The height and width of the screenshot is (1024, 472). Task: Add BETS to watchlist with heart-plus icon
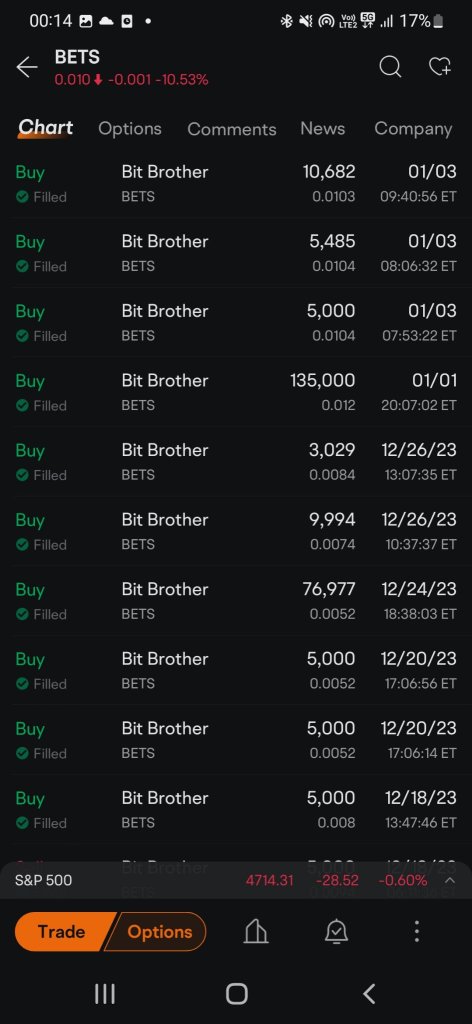tap(440, 66)
